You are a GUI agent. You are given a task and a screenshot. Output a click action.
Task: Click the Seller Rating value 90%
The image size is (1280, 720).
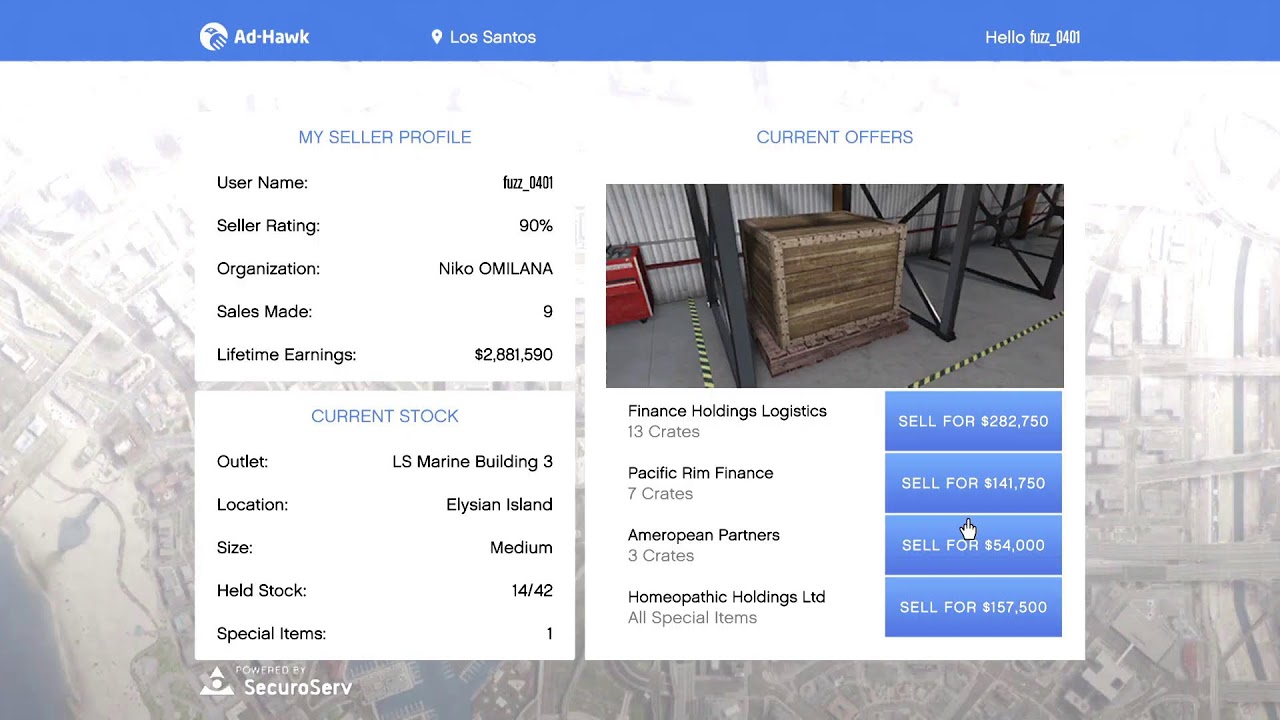pyautogui.click(x=536, y=226)
